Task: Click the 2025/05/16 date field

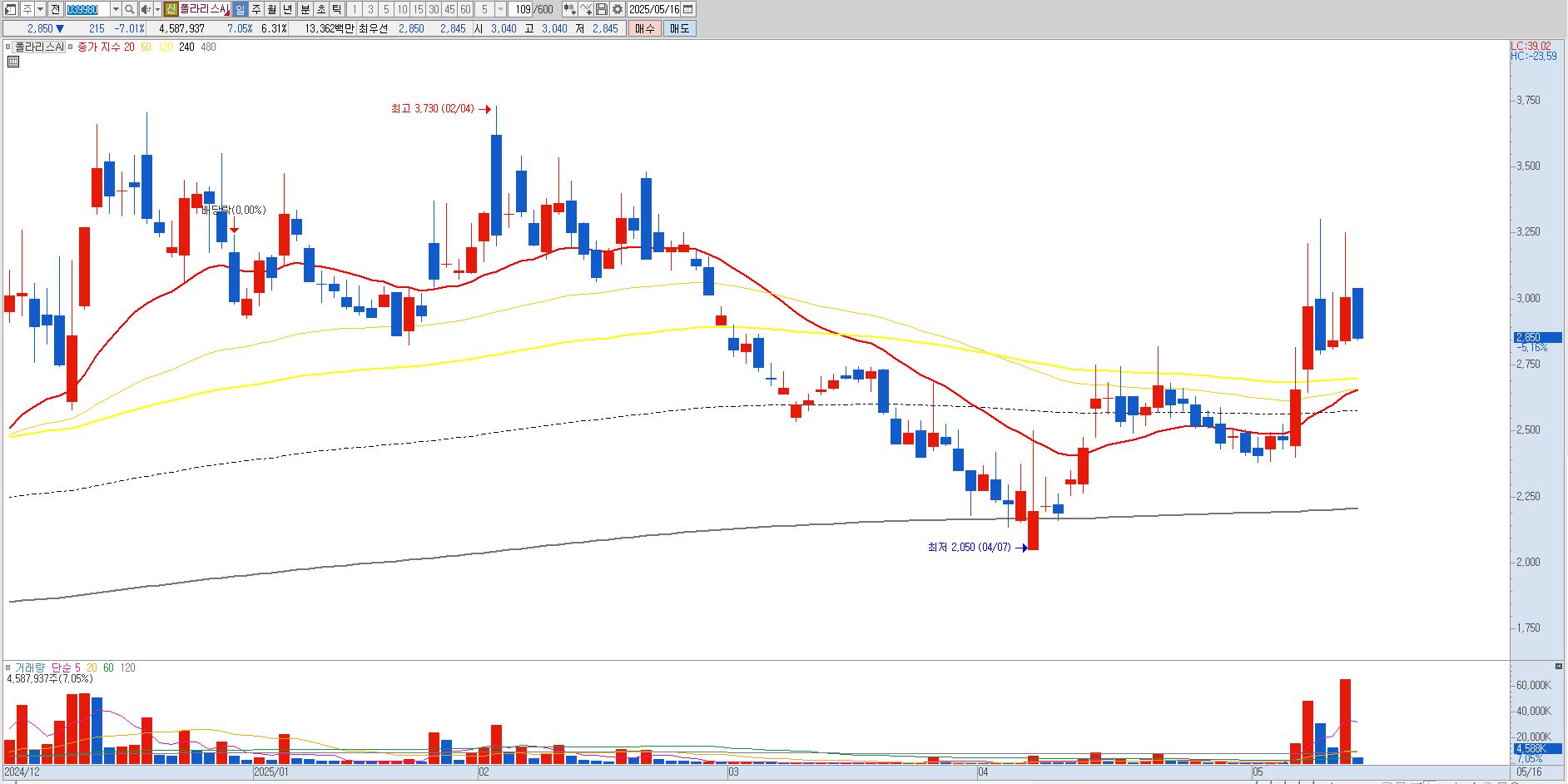Action: pyautogui.click(x=654, y=9)
